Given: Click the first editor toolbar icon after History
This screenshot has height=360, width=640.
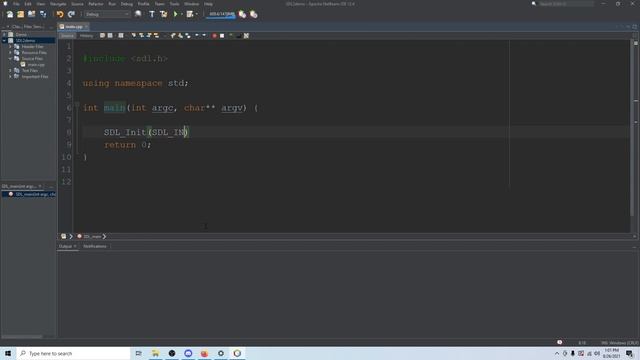Looking at the screenshot, I should (102, 36).
